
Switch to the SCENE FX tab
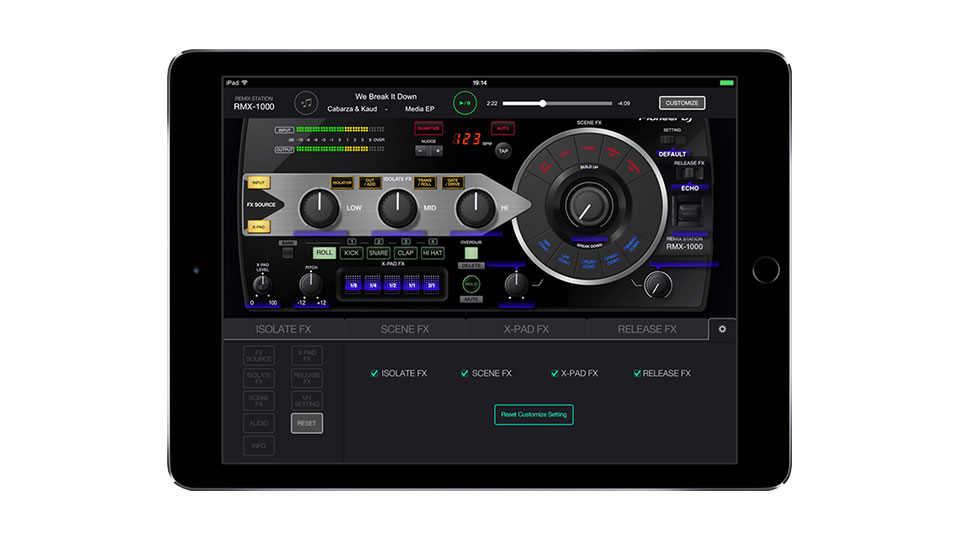coord(405,329)
